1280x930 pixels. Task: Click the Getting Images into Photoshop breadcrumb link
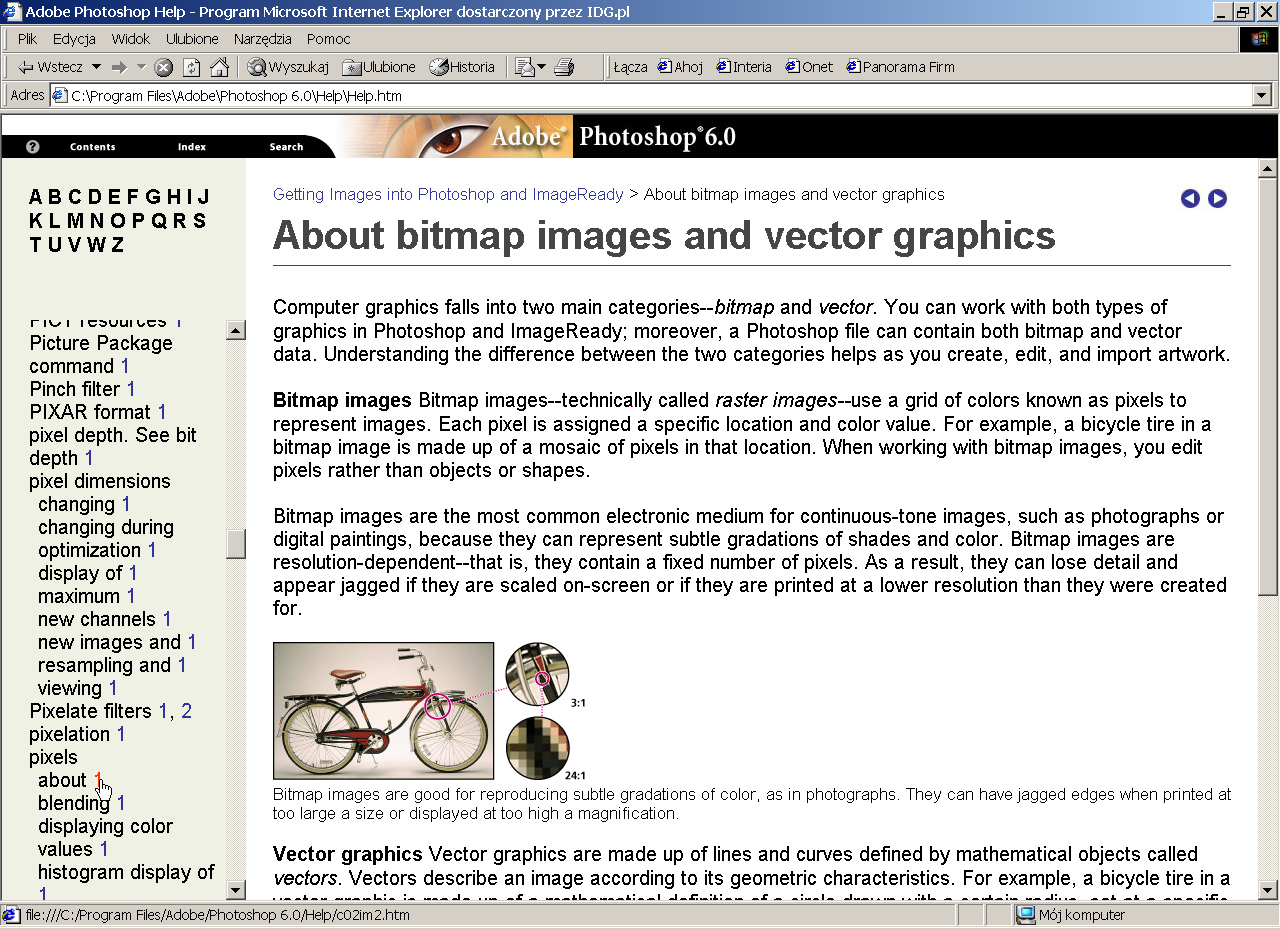point(448,194)
